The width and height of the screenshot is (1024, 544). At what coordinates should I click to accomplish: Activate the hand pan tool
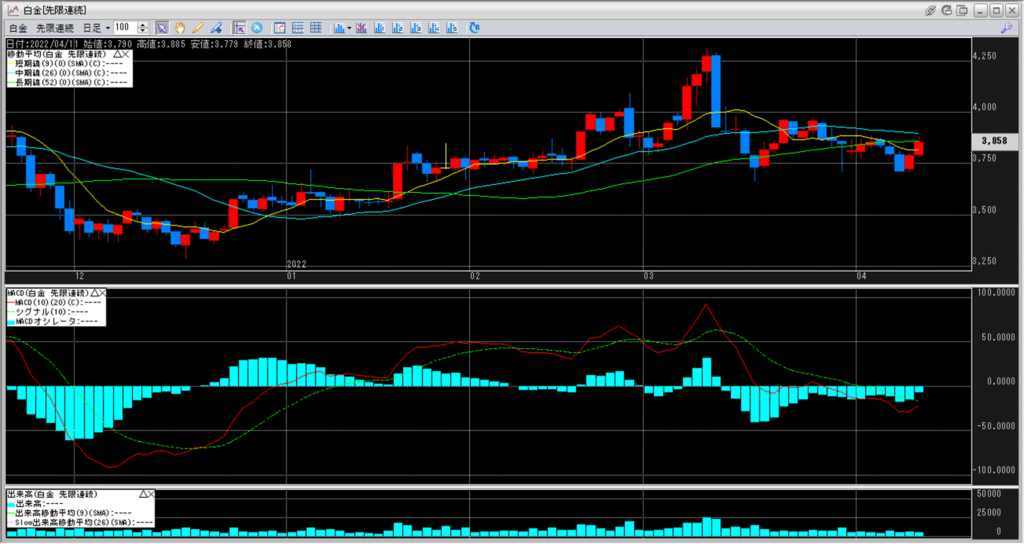coord(179,27)
